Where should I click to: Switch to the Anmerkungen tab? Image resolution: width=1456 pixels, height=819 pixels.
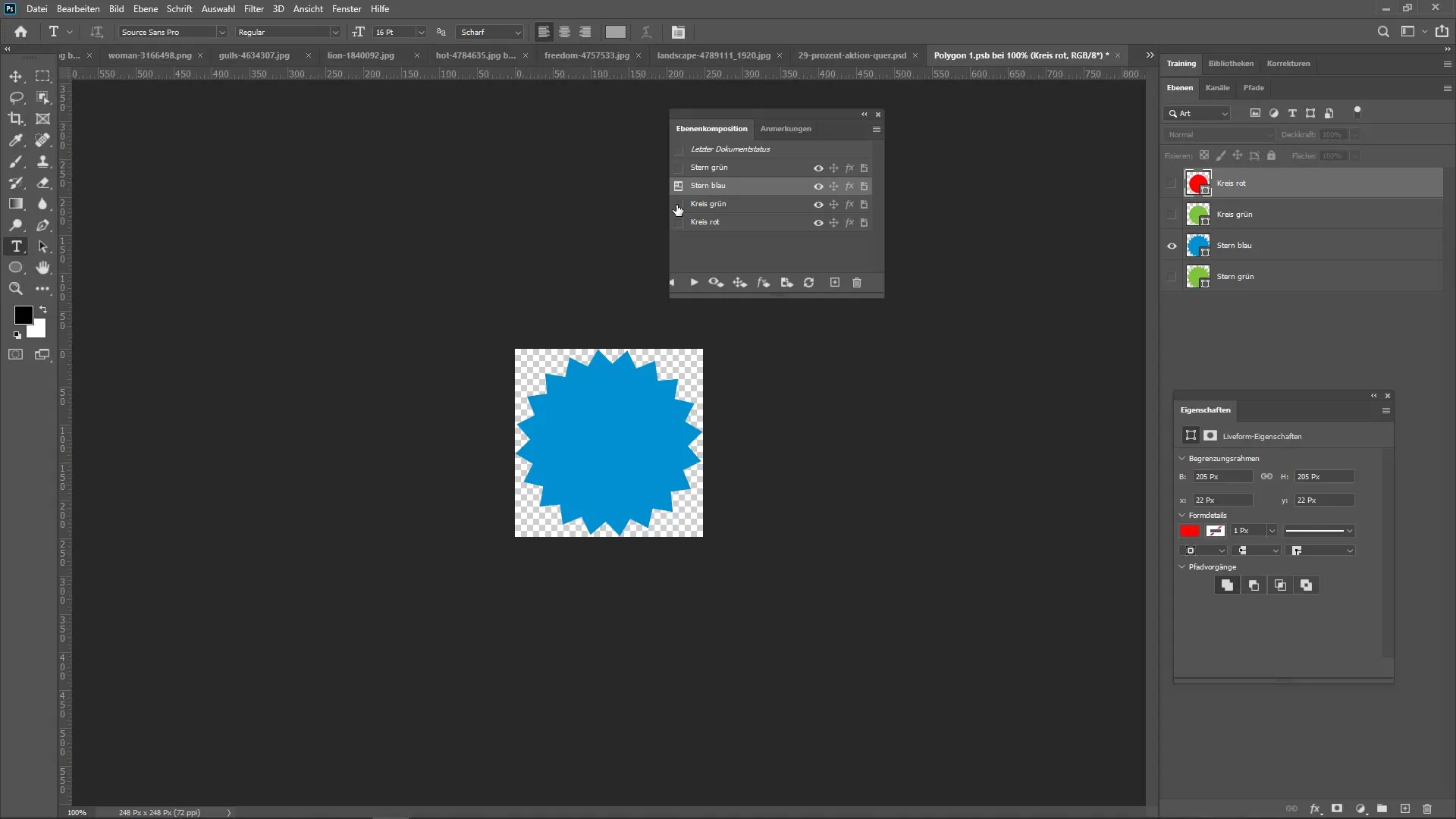point(786,129)
